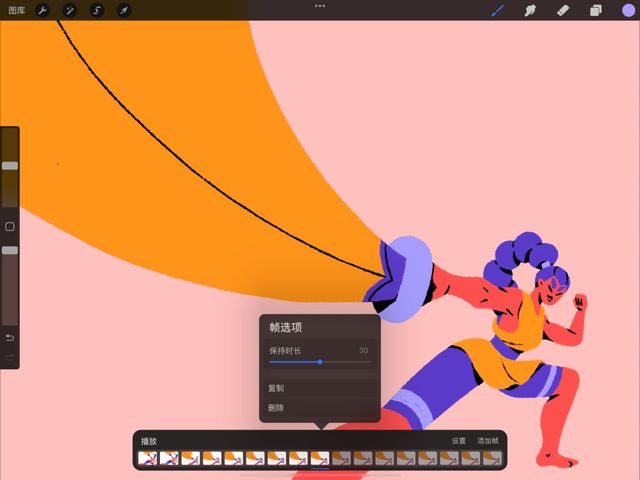640x480 pixels.
Task: Add a new frame with 添加帧
Action: pyautogui.click(x=488, y=441)
